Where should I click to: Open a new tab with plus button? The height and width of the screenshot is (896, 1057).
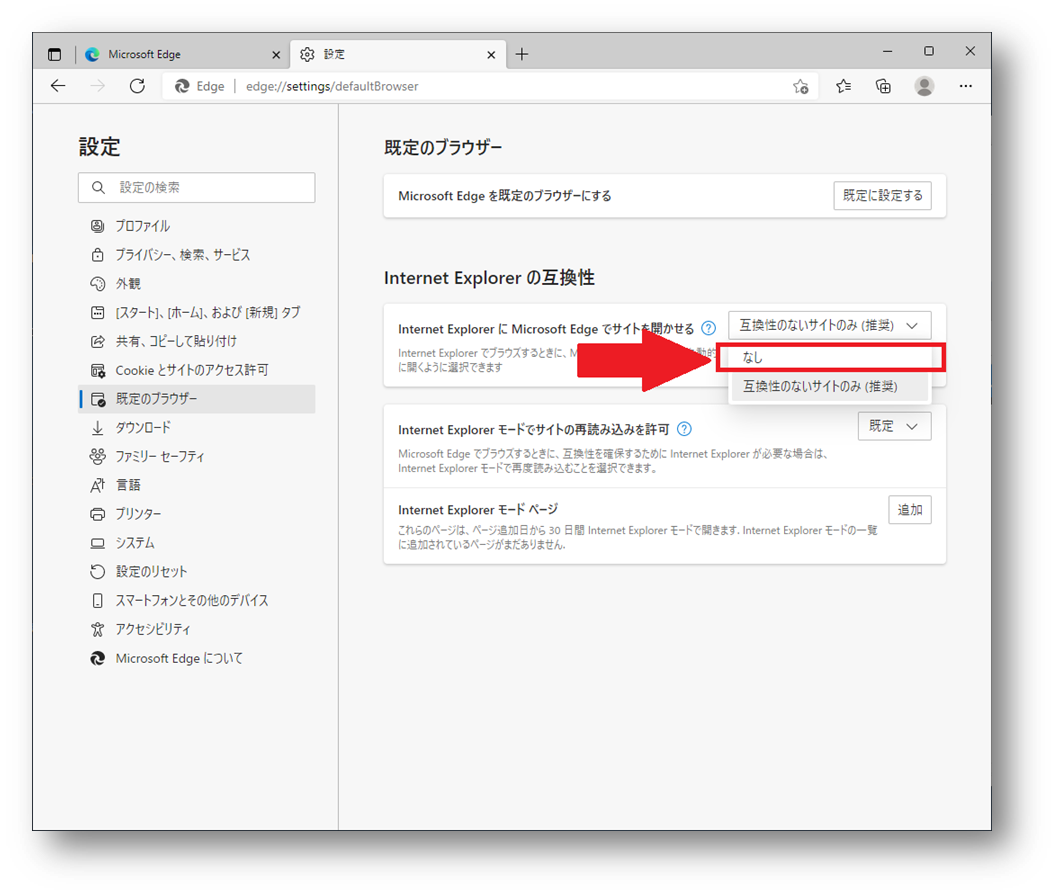(522, 54)
